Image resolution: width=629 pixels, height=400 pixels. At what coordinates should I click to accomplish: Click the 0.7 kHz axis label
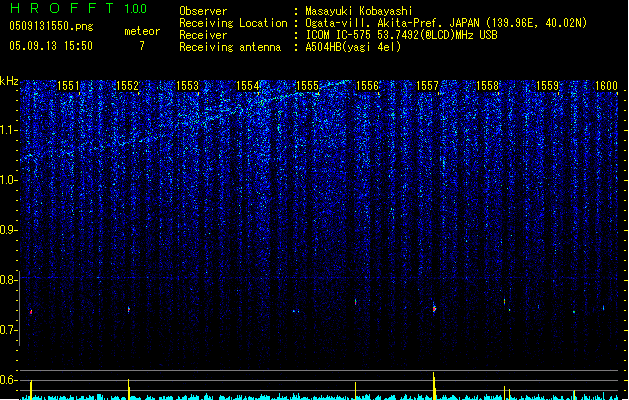[x=8, y=330]
